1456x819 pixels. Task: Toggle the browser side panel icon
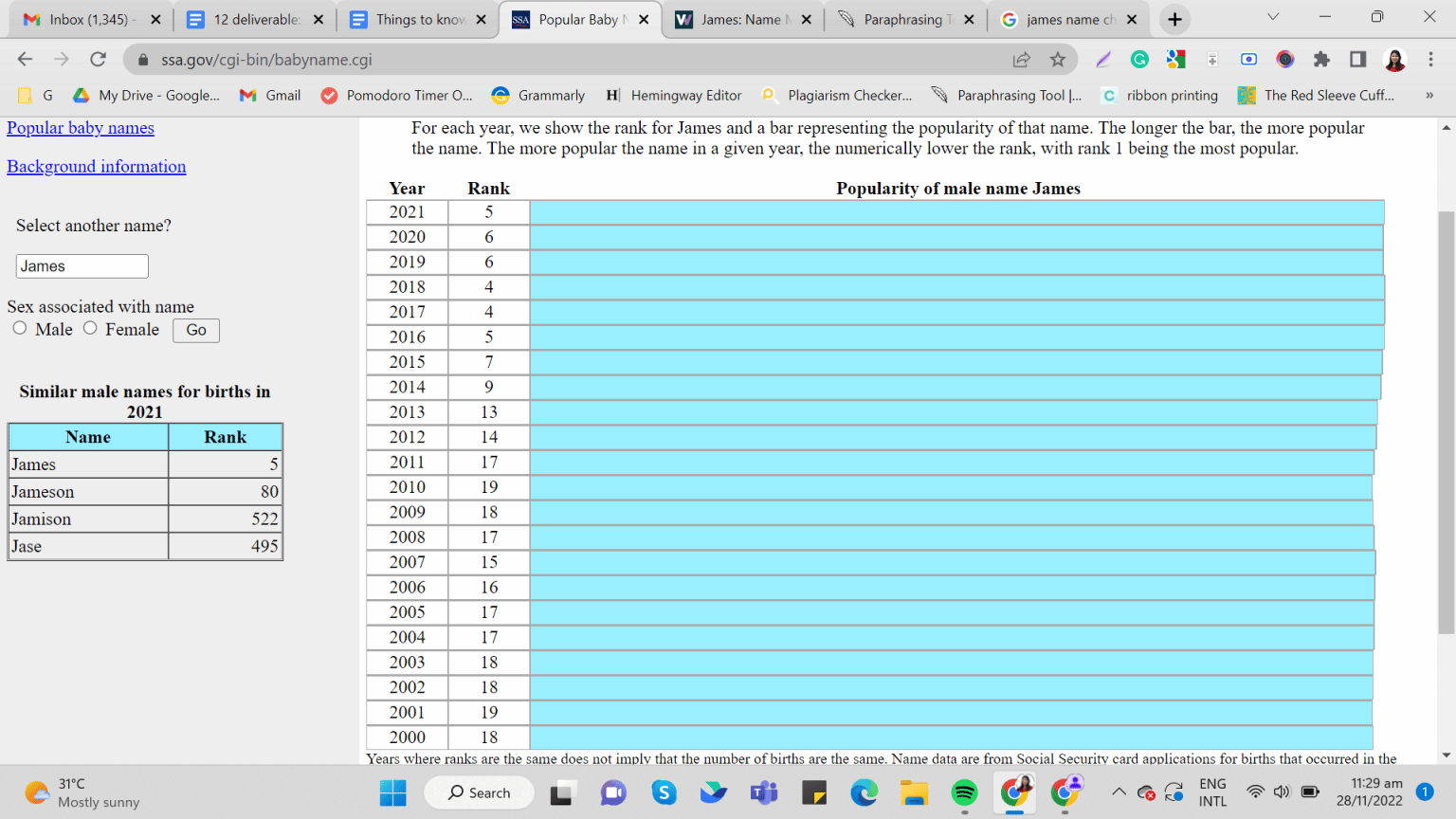click(x=1357, y=60)
